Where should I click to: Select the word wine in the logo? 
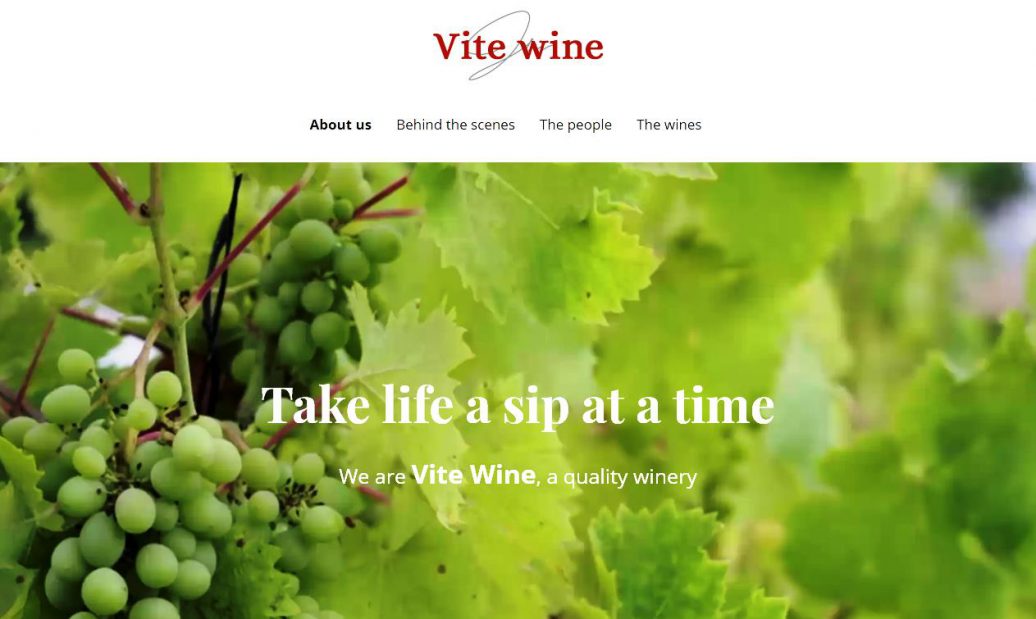click(560, 48)
